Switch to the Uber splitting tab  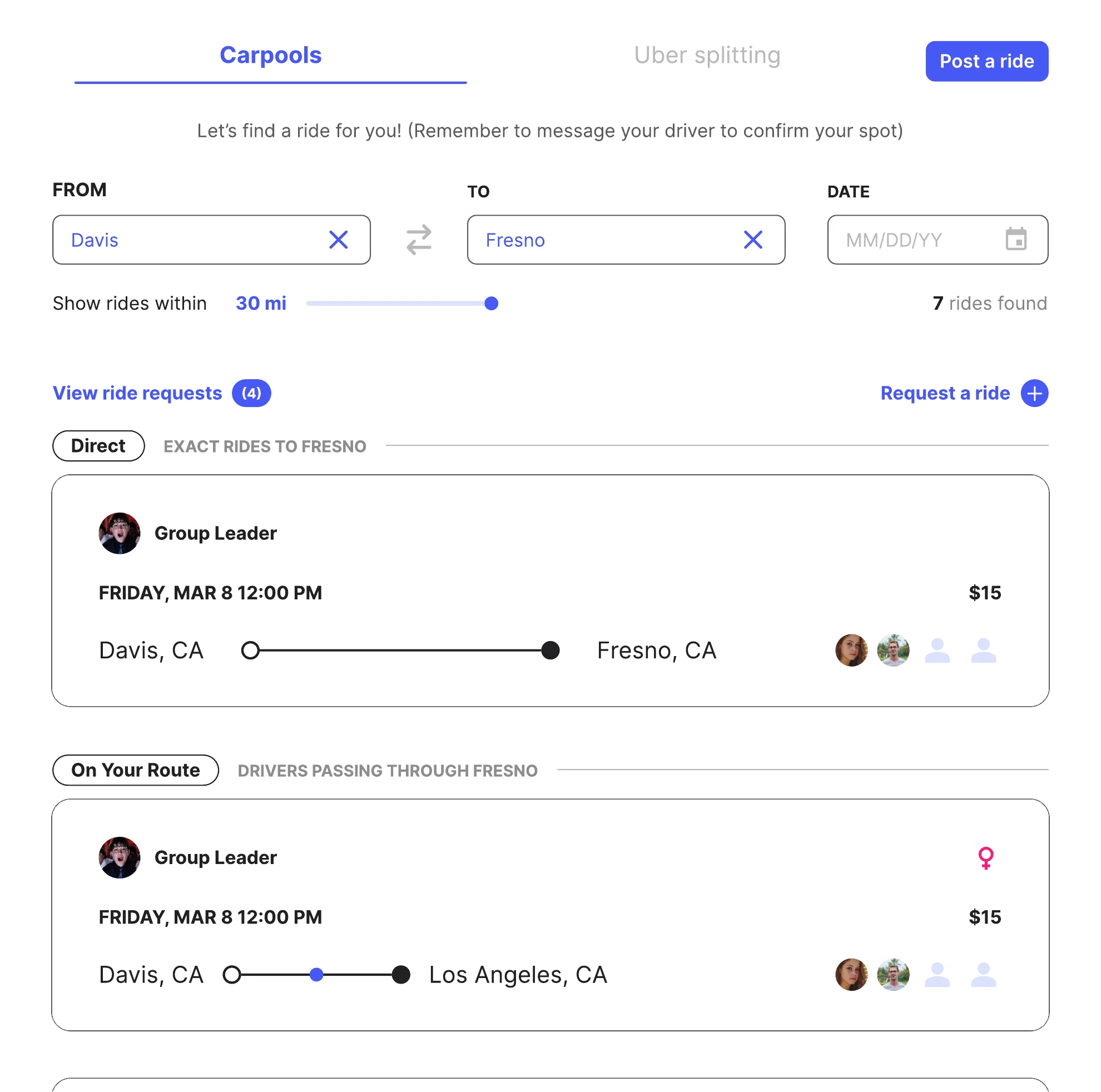(x=707, y=55)
